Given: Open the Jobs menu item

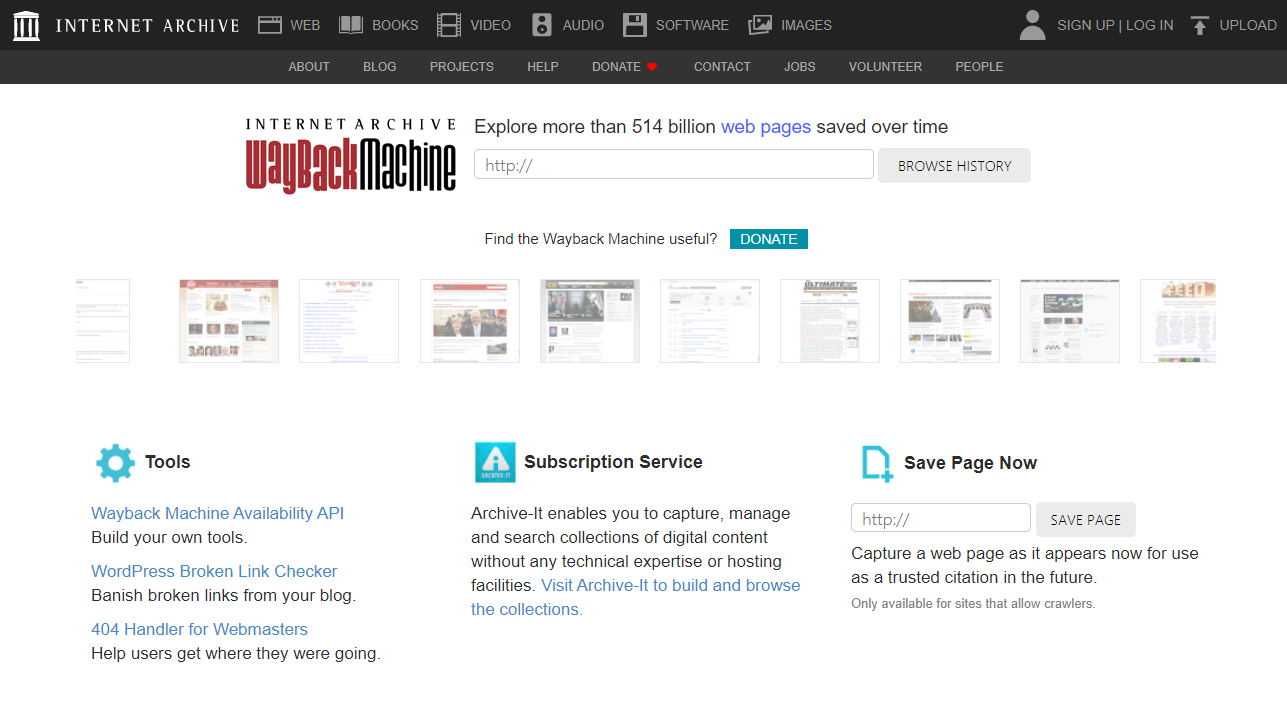Looking at the screenshot, I should pos(800,67).
